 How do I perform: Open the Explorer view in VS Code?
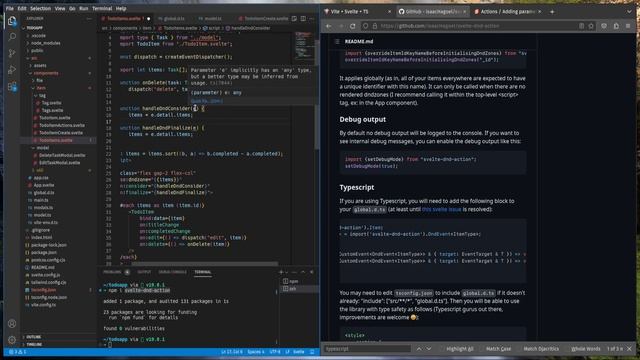tap(12, 21)
